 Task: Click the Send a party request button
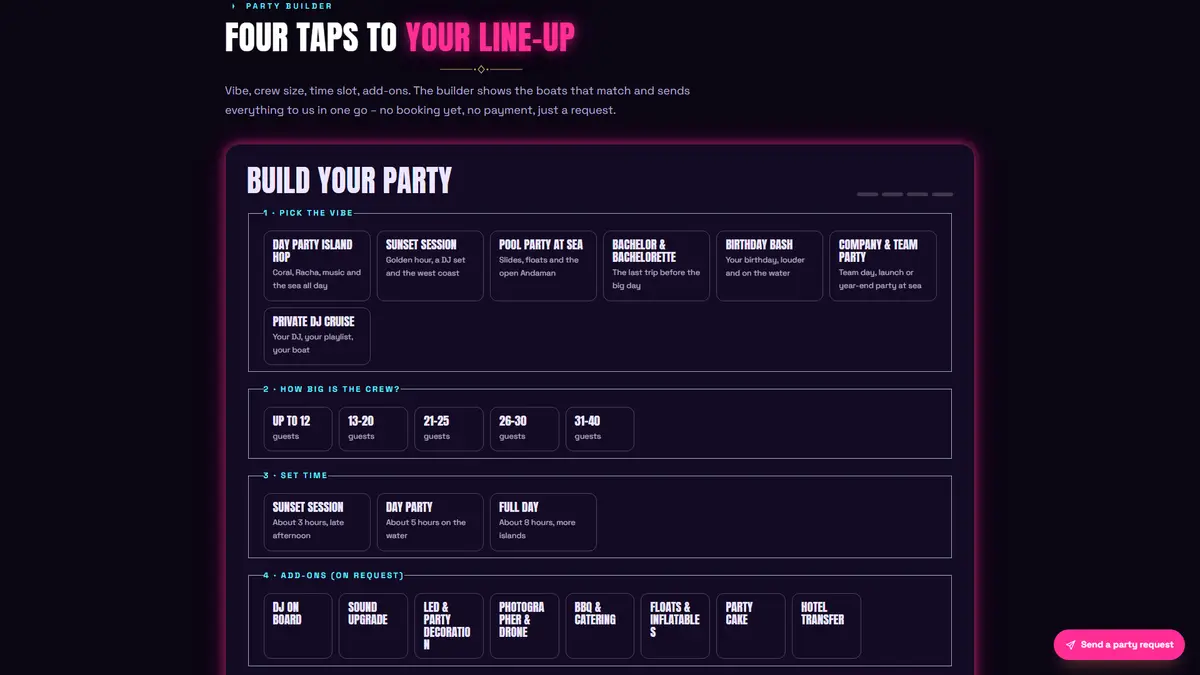tap(1119, 645)
